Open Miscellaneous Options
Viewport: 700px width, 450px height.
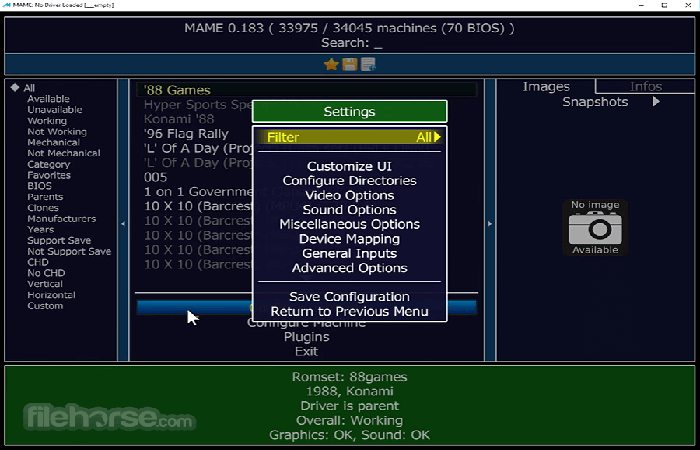pos(350,224)
